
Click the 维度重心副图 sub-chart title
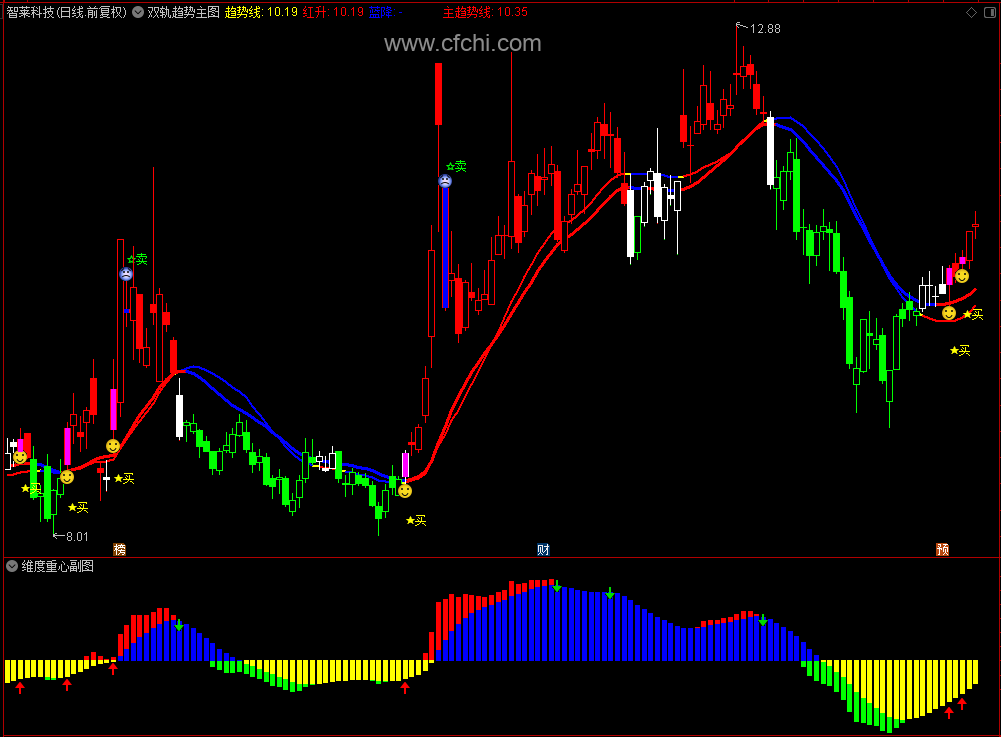tap(57, 566)
